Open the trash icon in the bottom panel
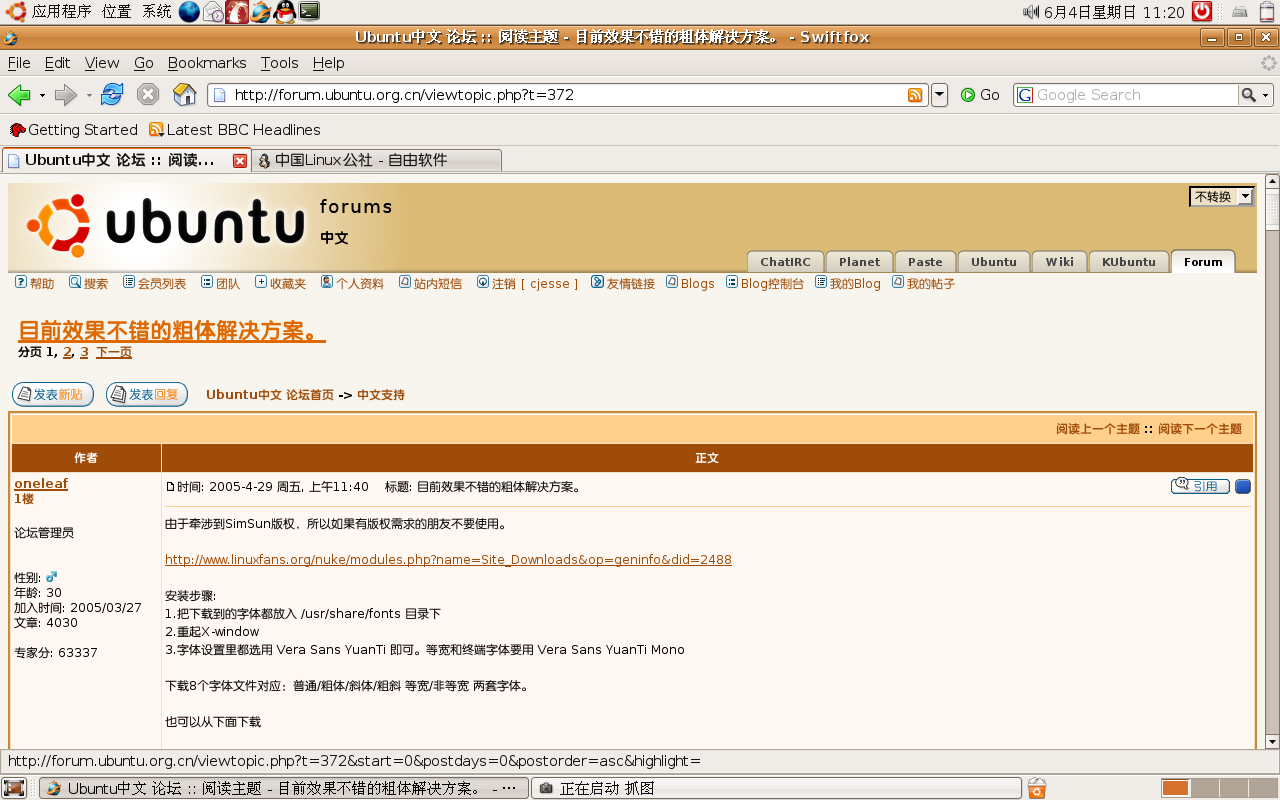 click(1037, 788)
